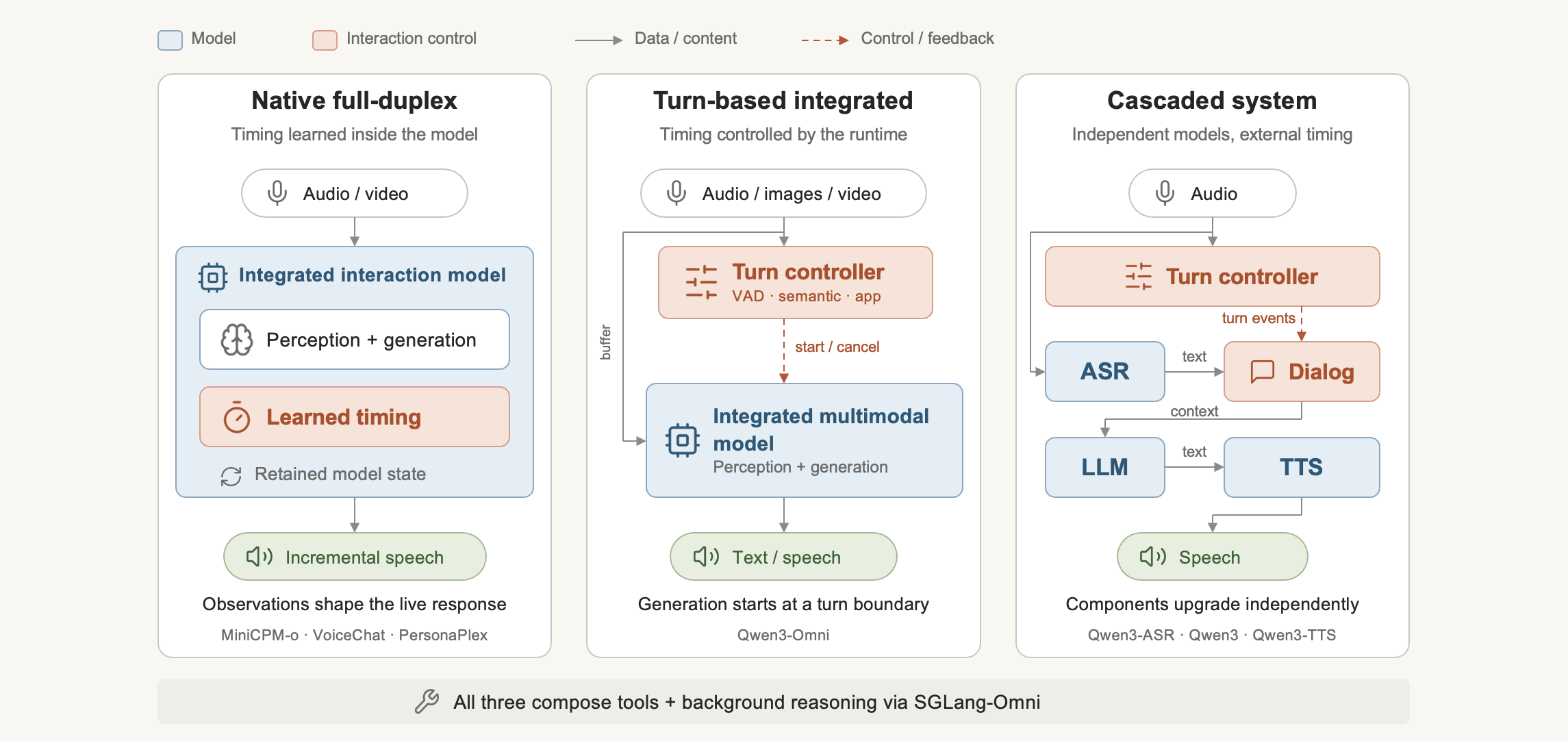This screenshot has height=741, width=1568.
Task: Click 'Components upgrade independently' caption
Action: click(1212, 604)
